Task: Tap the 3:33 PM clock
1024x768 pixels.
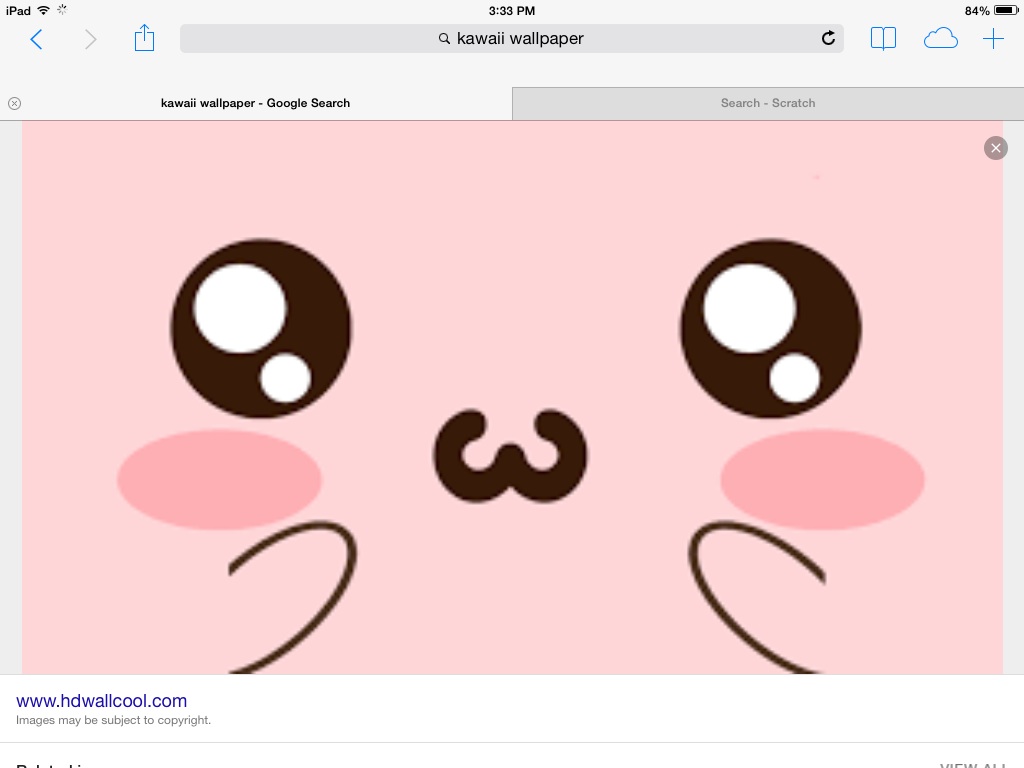Action: 512,10
